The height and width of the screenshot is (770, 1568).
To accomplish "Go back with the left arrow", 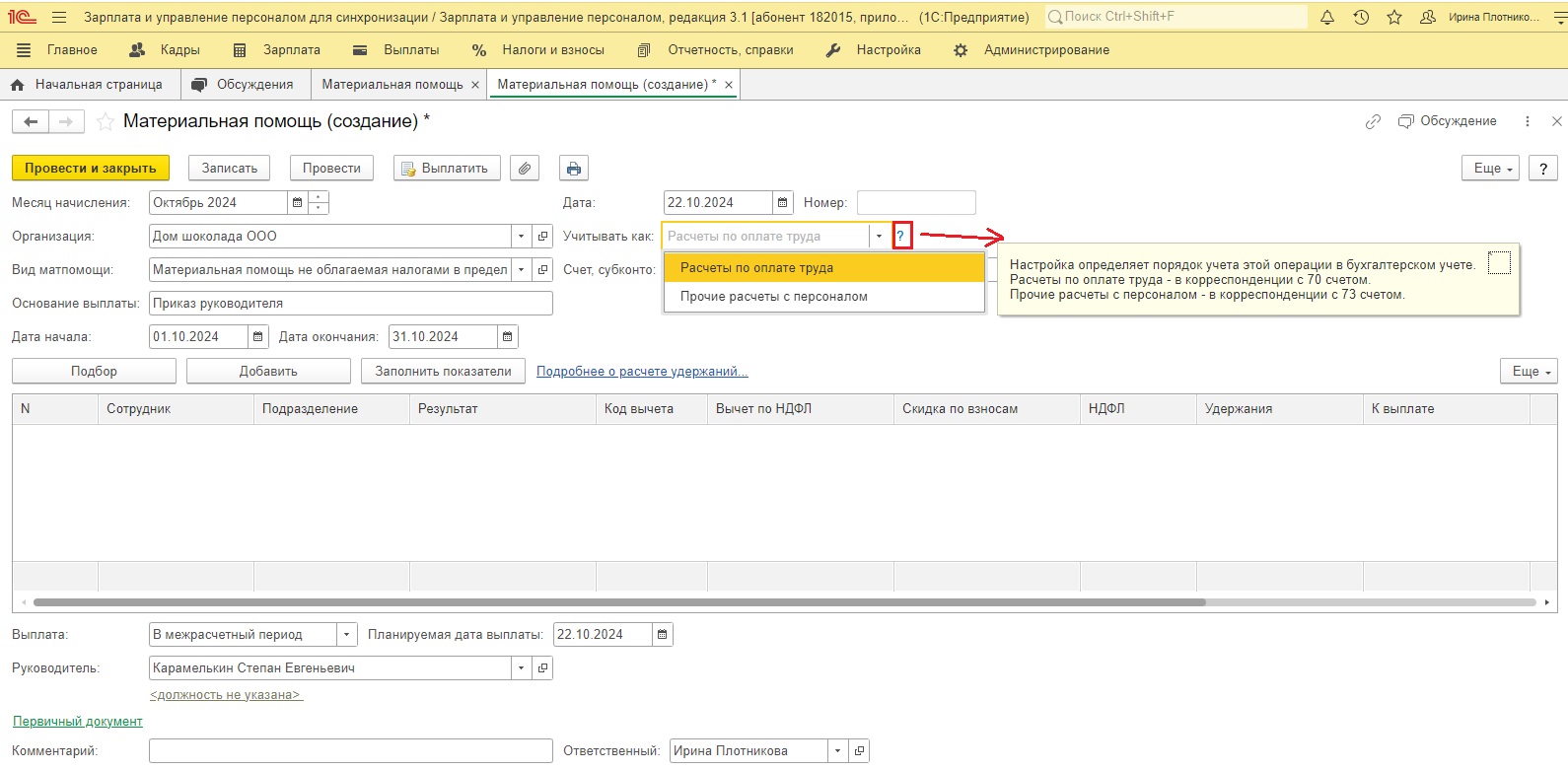I will [31, 121].
